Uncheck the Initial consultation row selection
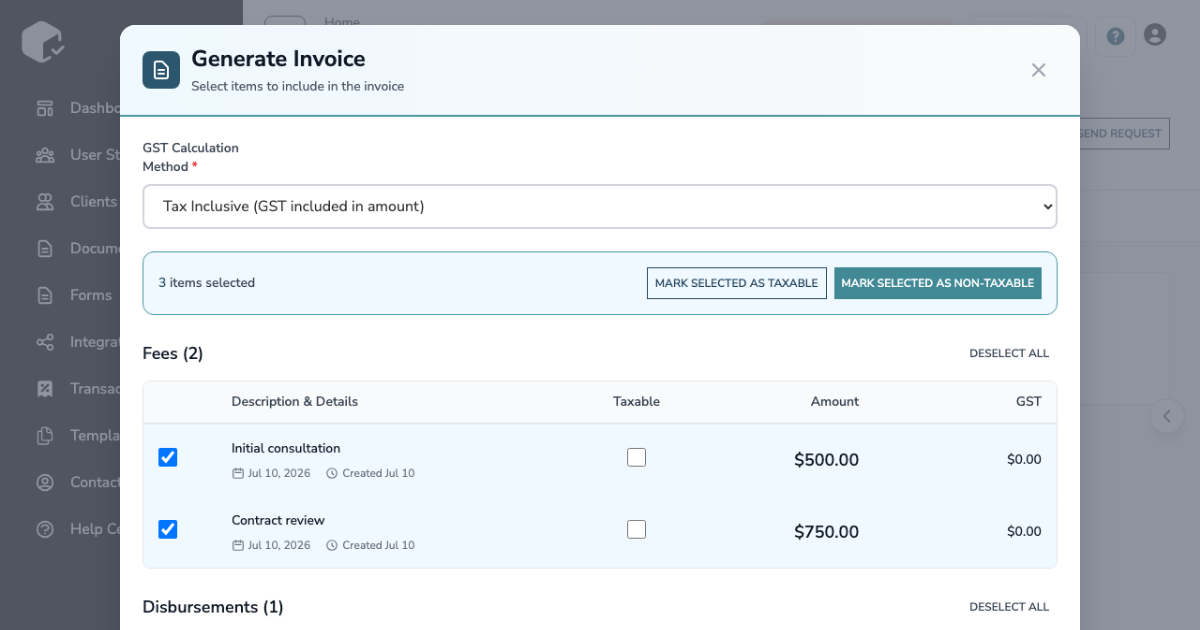Image resolution: width=1200 pixels, height=630 pixels. (168, 457)
